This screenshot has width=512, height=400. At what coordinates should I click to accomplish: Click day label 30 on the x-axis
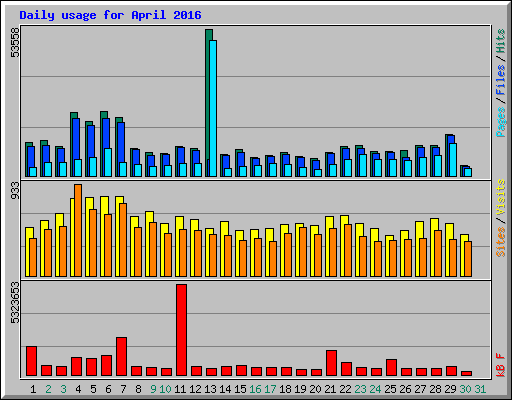[465, 389]
